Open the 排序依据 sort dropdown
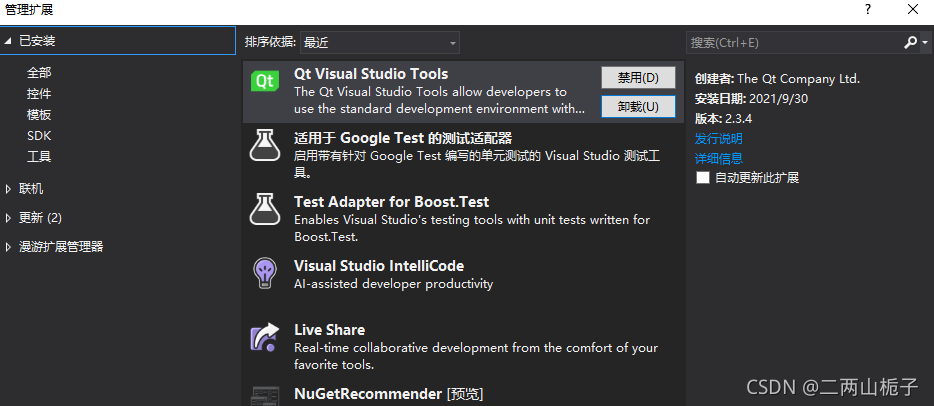This screenshot has height=406, width=934. 380,42
